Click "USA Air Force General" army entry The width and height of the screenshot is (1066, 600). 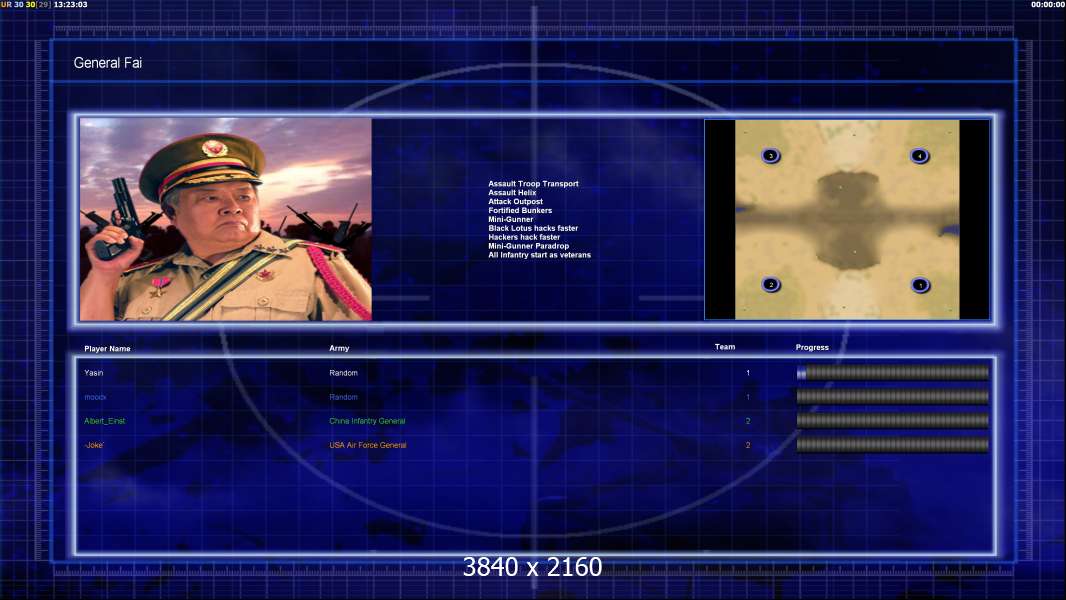pos(368,445)
